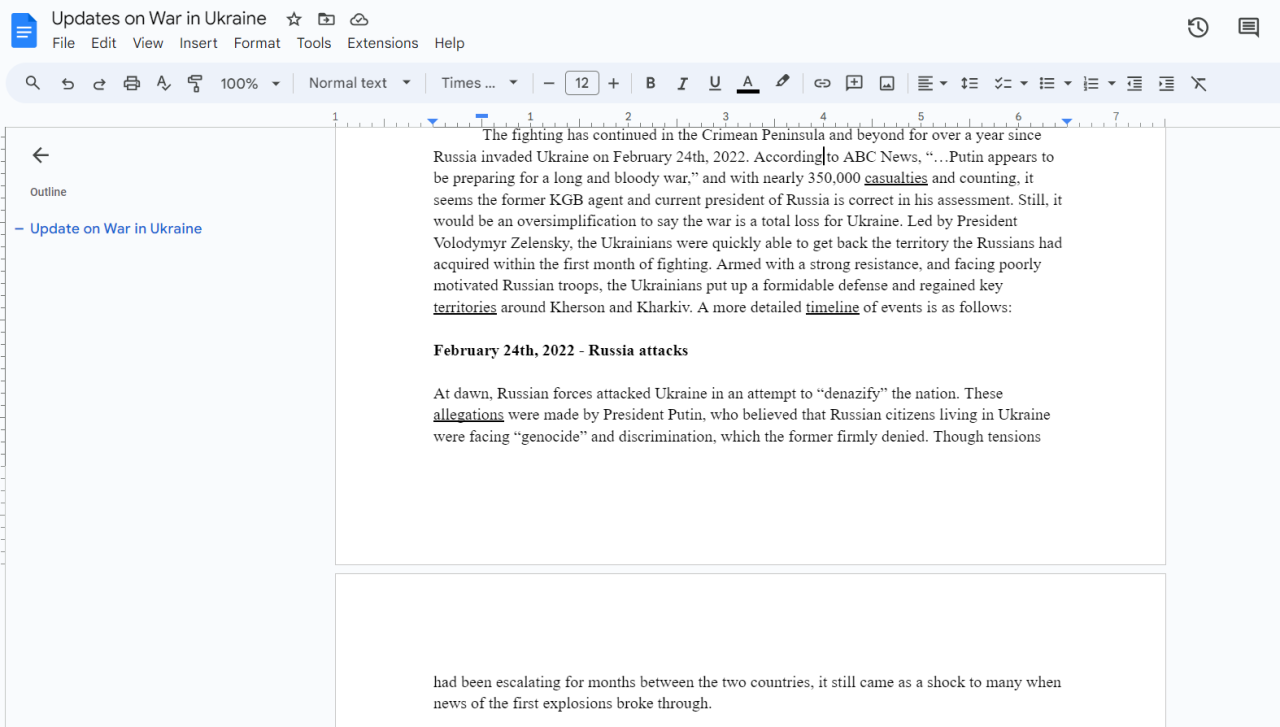Image resolution: width=1280 pixels, height=727 pixels.
Task: Click the undo arrow icon
Action: [x=67, y=84]
